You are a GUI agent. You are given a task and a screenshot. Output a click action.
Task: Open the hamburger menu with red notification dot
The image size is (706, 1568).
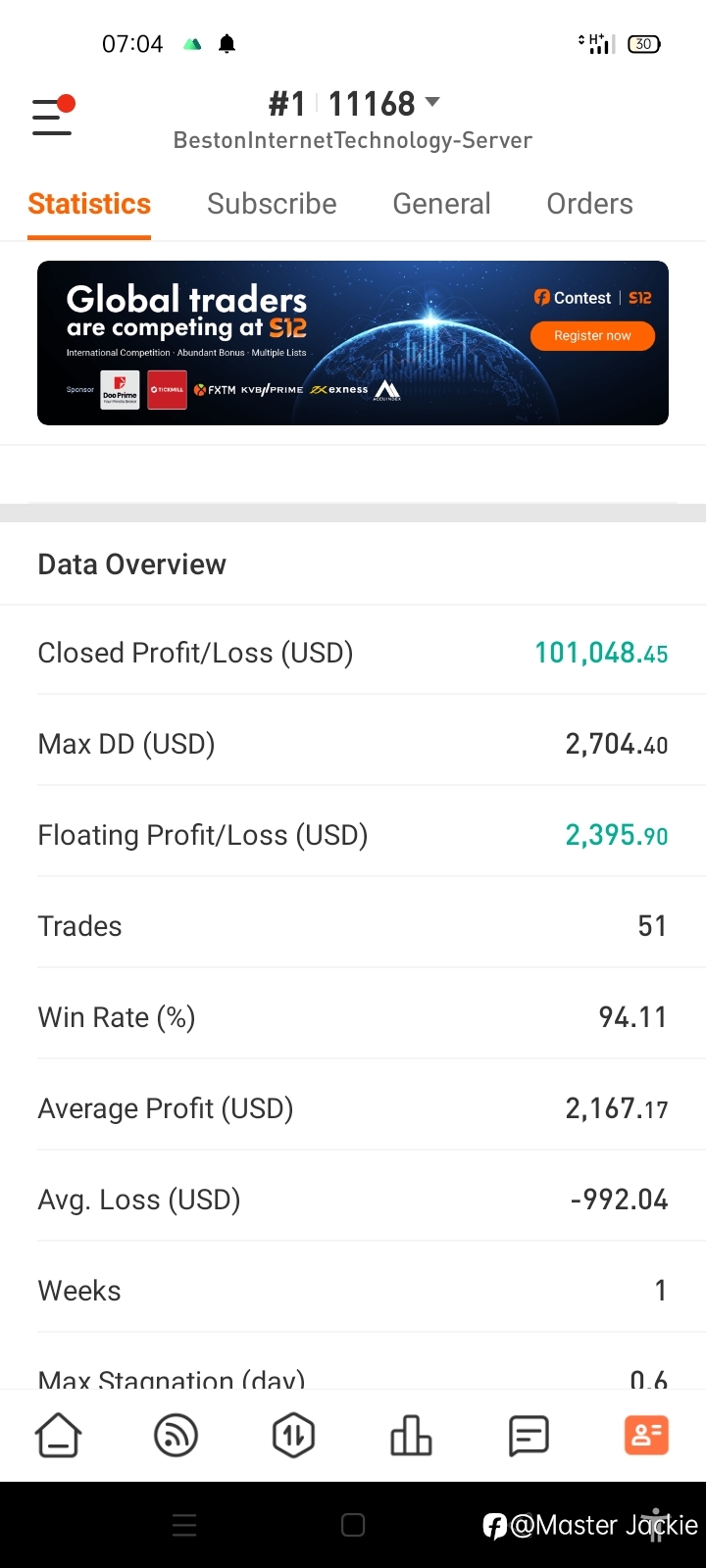point(53,116)
